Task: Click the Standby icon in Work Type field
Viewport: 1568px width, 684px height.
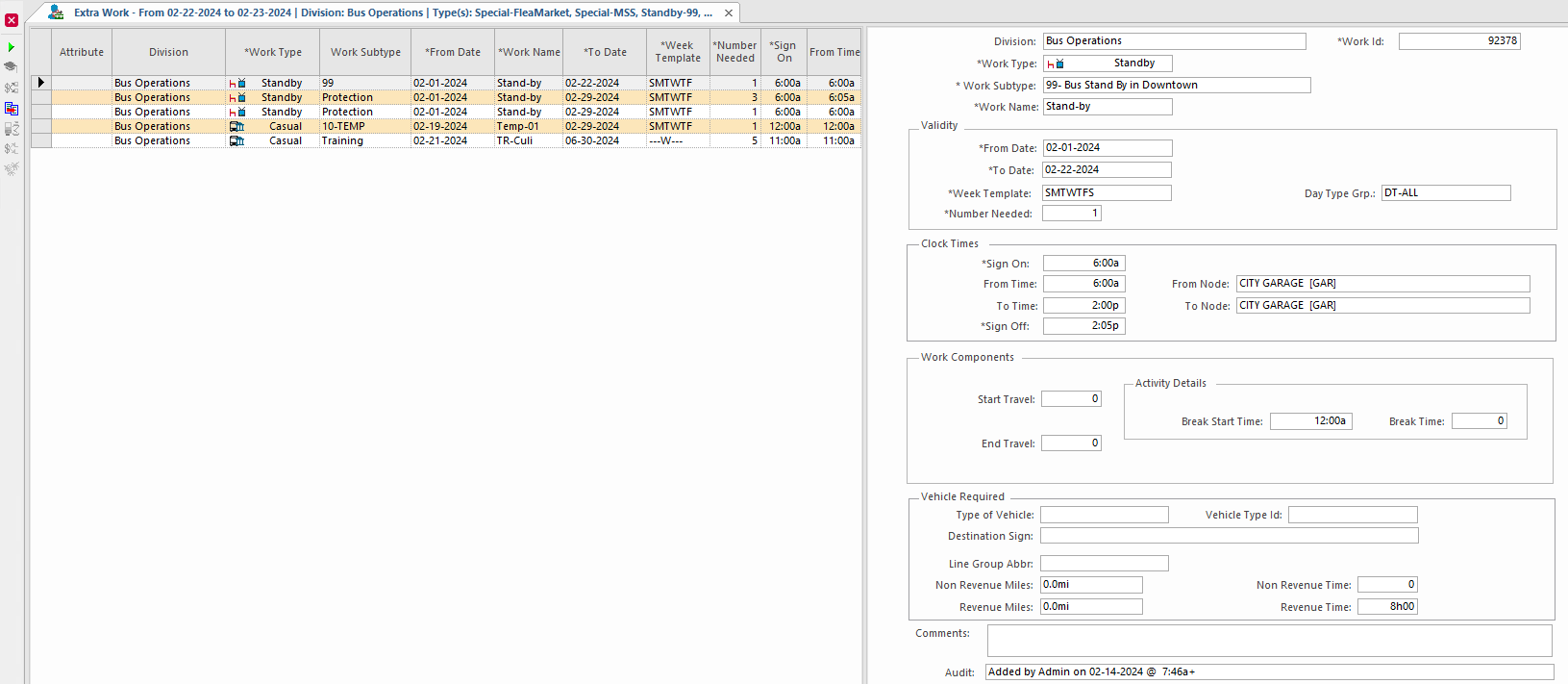Action: tap(1056, 63)
